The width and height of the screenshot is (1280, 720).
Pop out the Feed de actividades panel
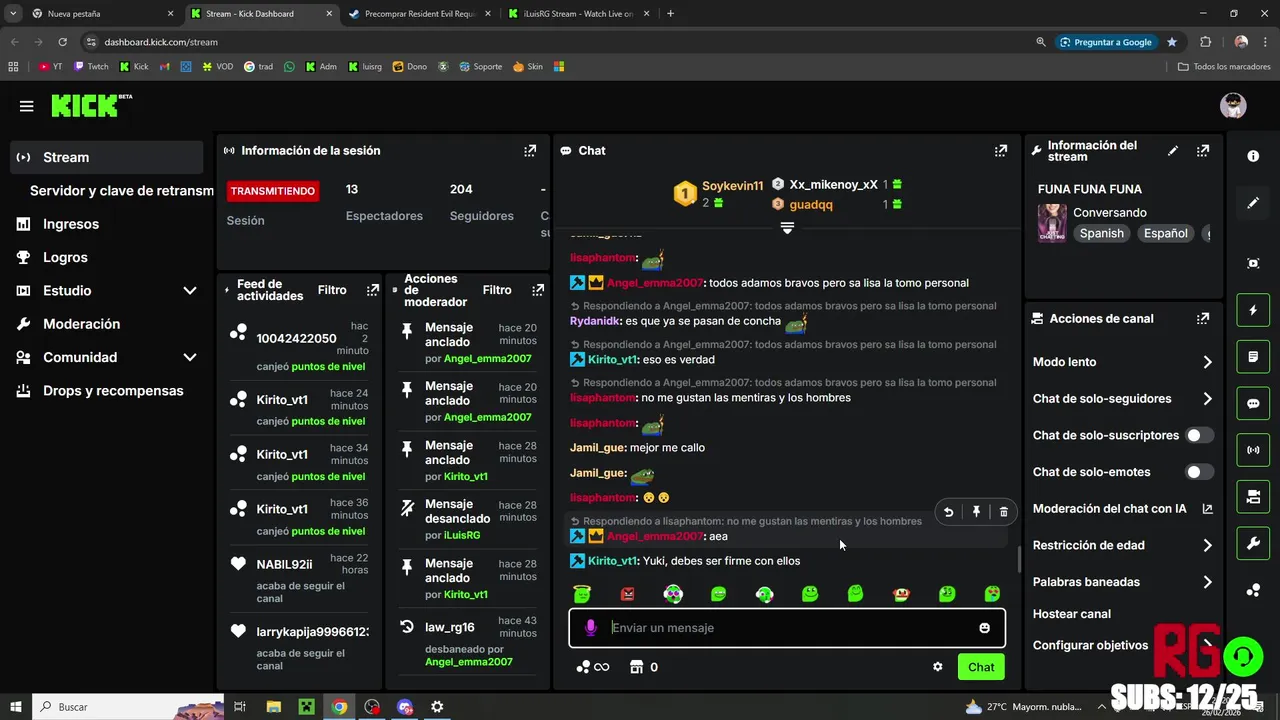[x=373, y=290]
